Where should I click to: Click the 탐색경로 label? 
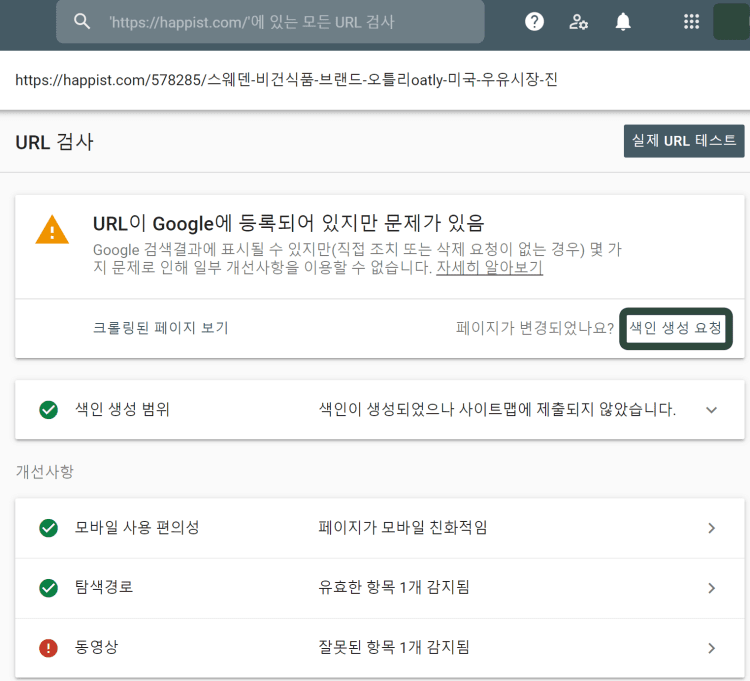click(104, 587)
